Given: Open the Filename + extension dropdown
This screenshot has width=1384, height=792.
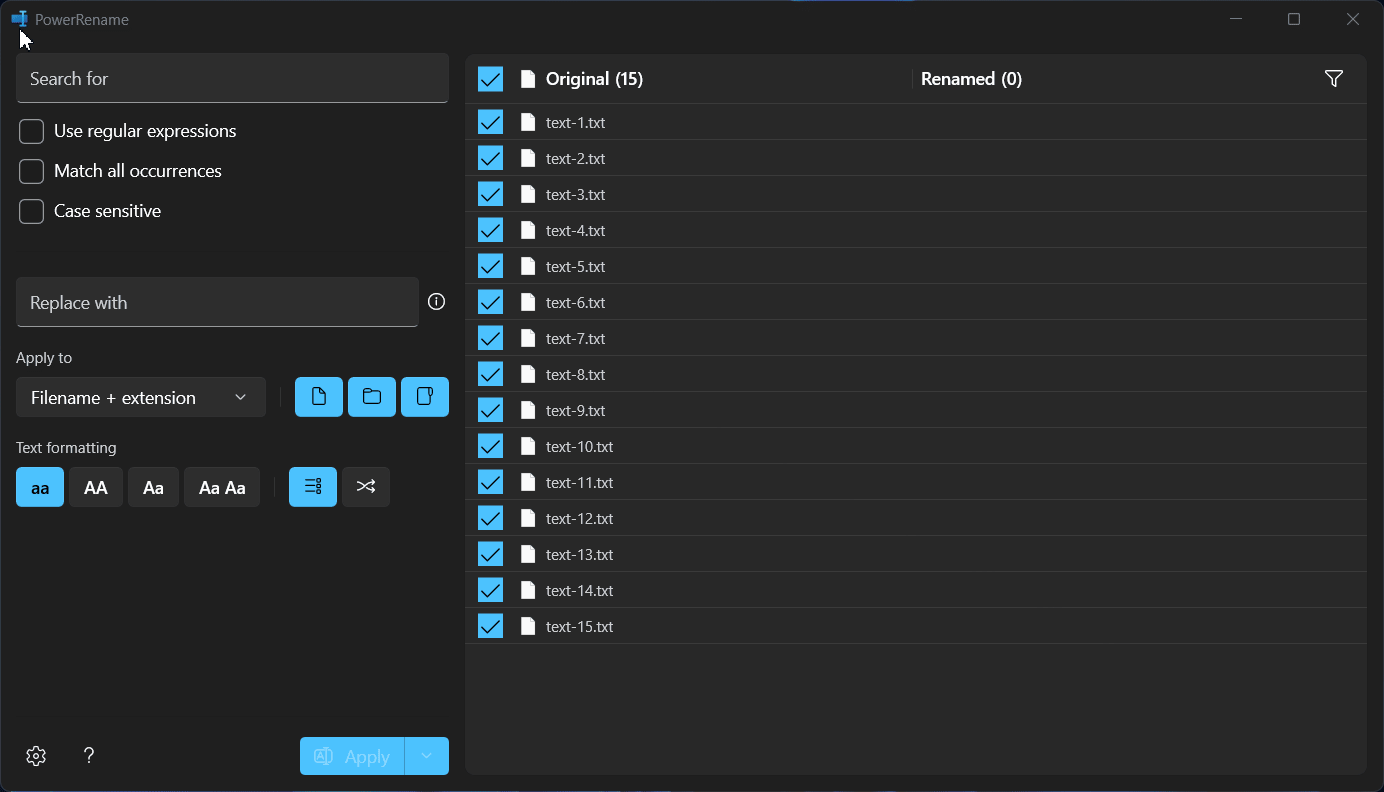Looking at the screenshot, I should tap(141, 397).
